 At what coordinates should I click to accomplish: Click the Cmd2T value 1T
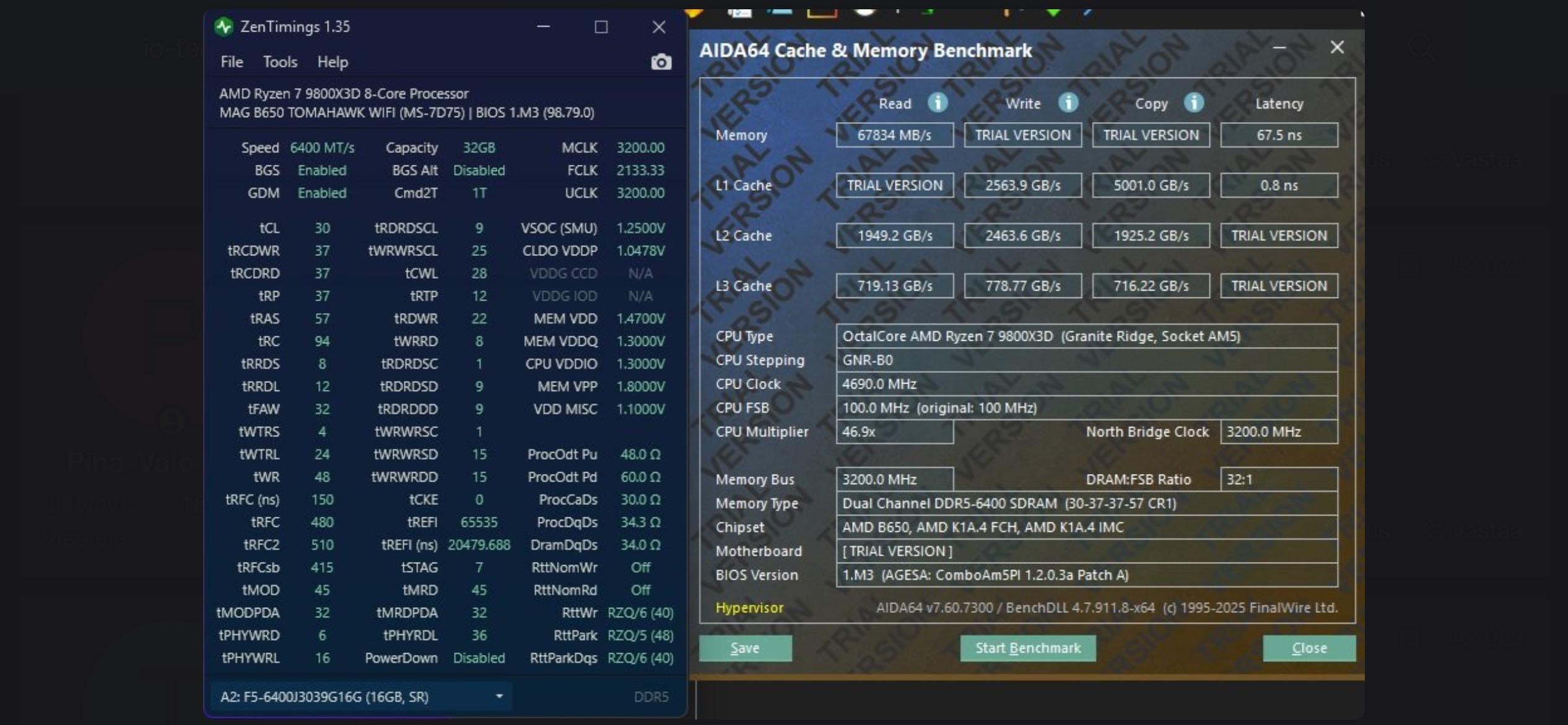point(479,193)
